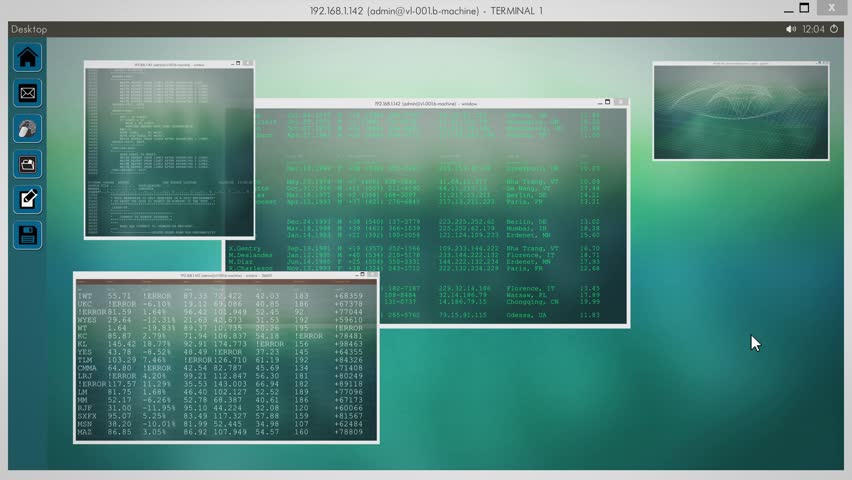This screenshot has width=852, height=480.
Task: Click the value -10.01% in the MSN row
Action: [x=159, y=424]
